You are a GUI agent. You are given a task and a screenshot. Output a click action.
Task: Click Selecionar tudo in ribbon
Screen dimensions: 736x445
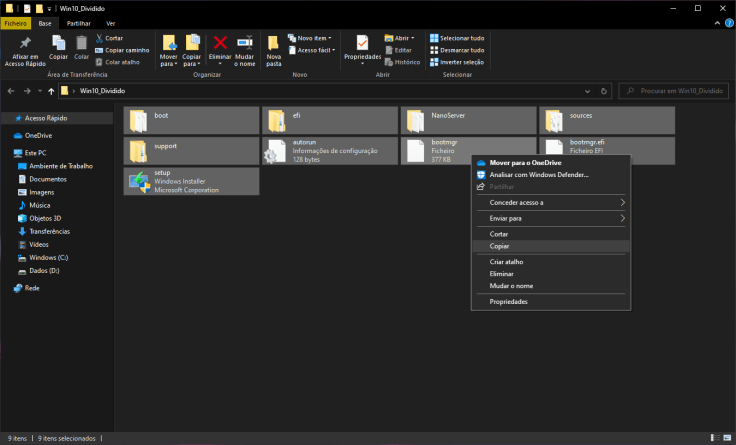pos(457,38)
